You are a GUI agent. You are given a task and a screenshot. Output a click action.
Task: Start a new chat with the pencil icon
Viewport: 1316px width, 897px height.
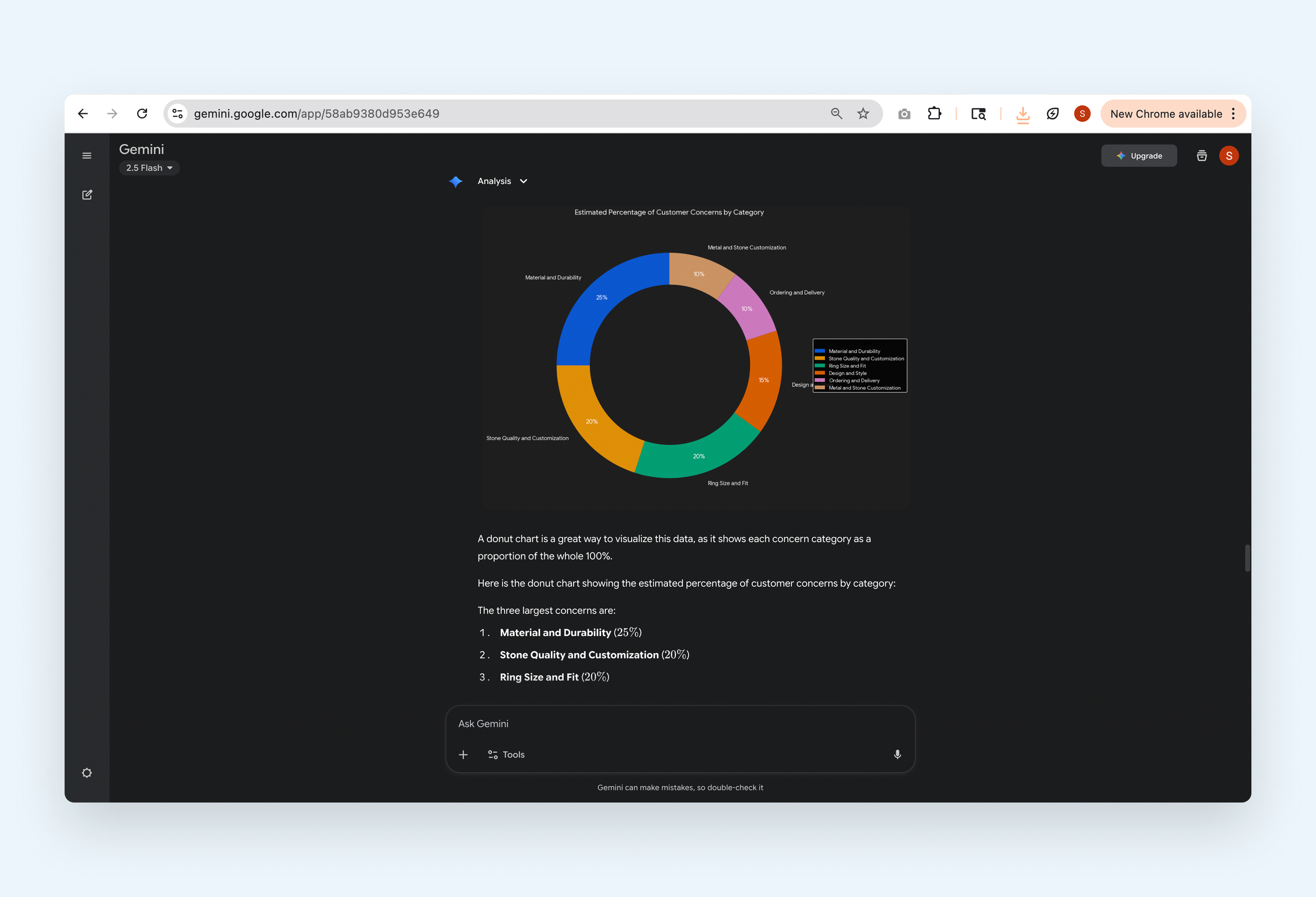[87, 195]
